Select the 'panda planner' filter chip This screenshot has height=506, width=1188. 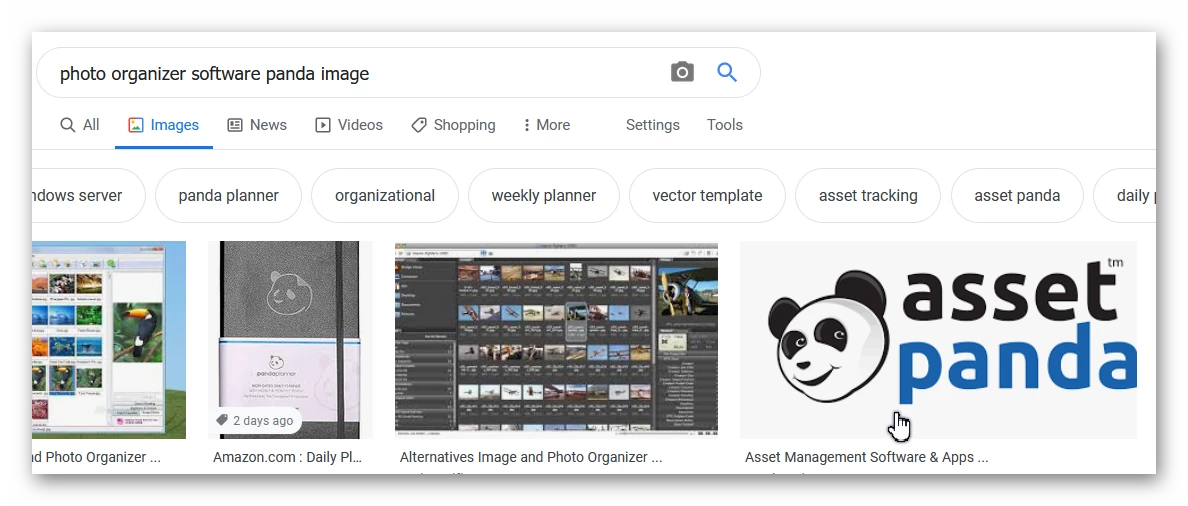(x=228, y=195)
